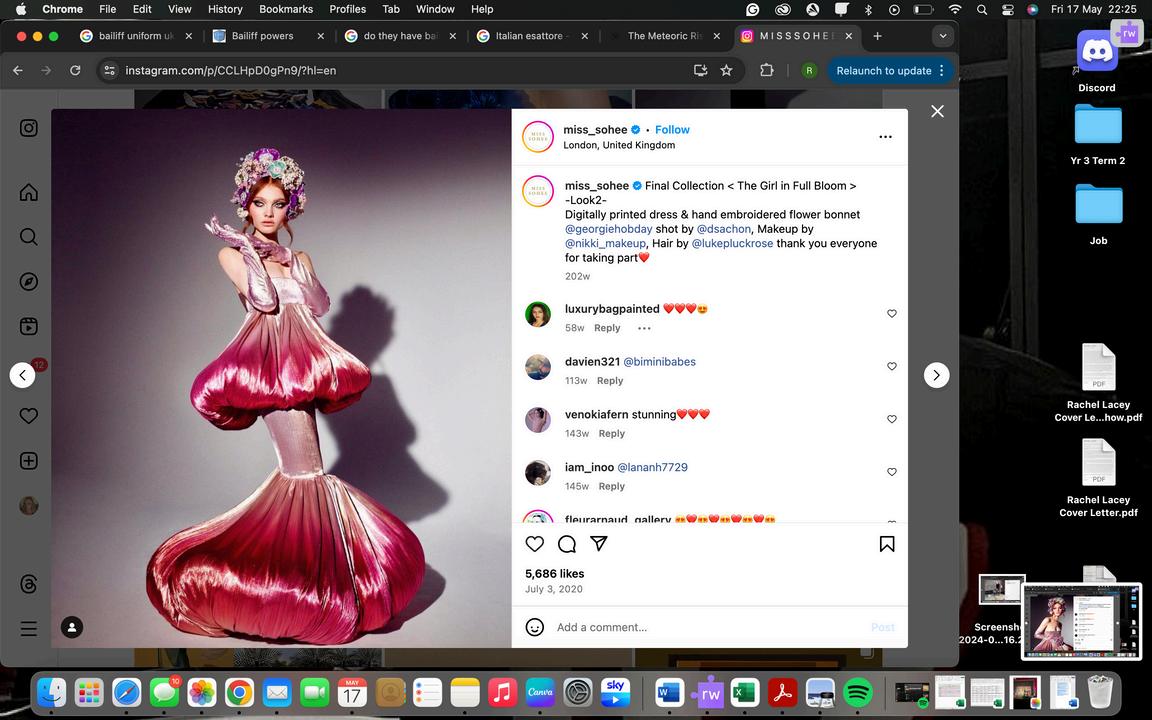Go to the Home feed icon
The image size is (1152, 720).
[x=29, y=192]
